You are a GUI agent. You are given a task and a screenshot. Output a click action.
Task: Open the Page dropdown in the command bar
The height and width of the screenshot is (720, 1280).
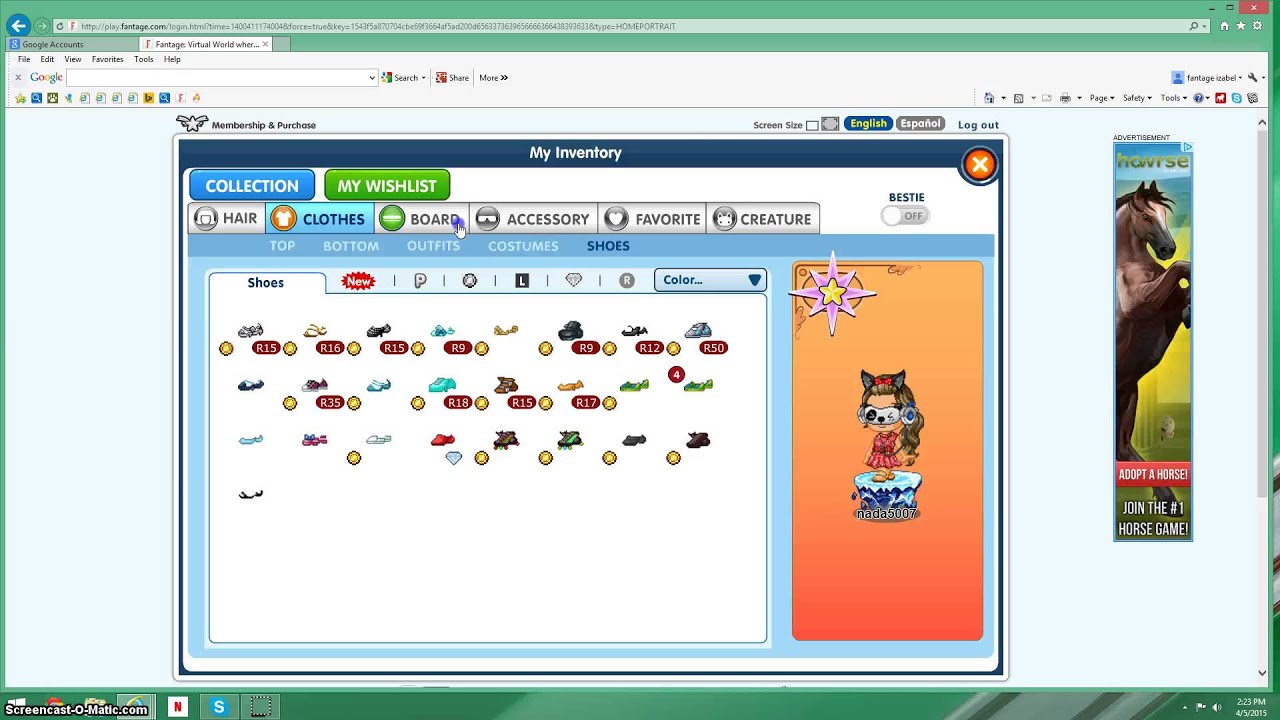pyautogui.click(x=1101, y=98)
